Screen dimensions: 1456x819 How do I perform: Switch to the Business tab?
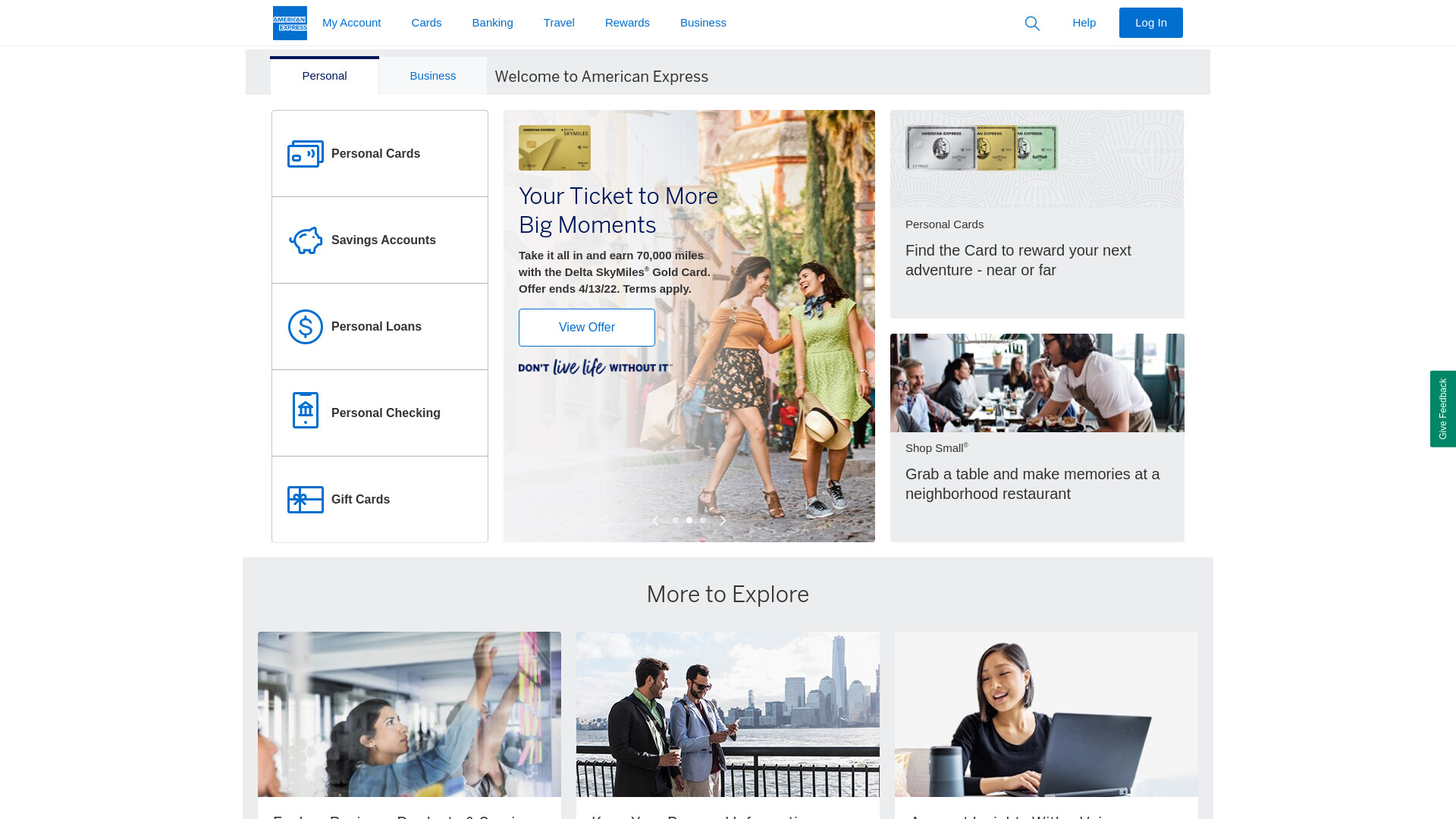[432, 76]
